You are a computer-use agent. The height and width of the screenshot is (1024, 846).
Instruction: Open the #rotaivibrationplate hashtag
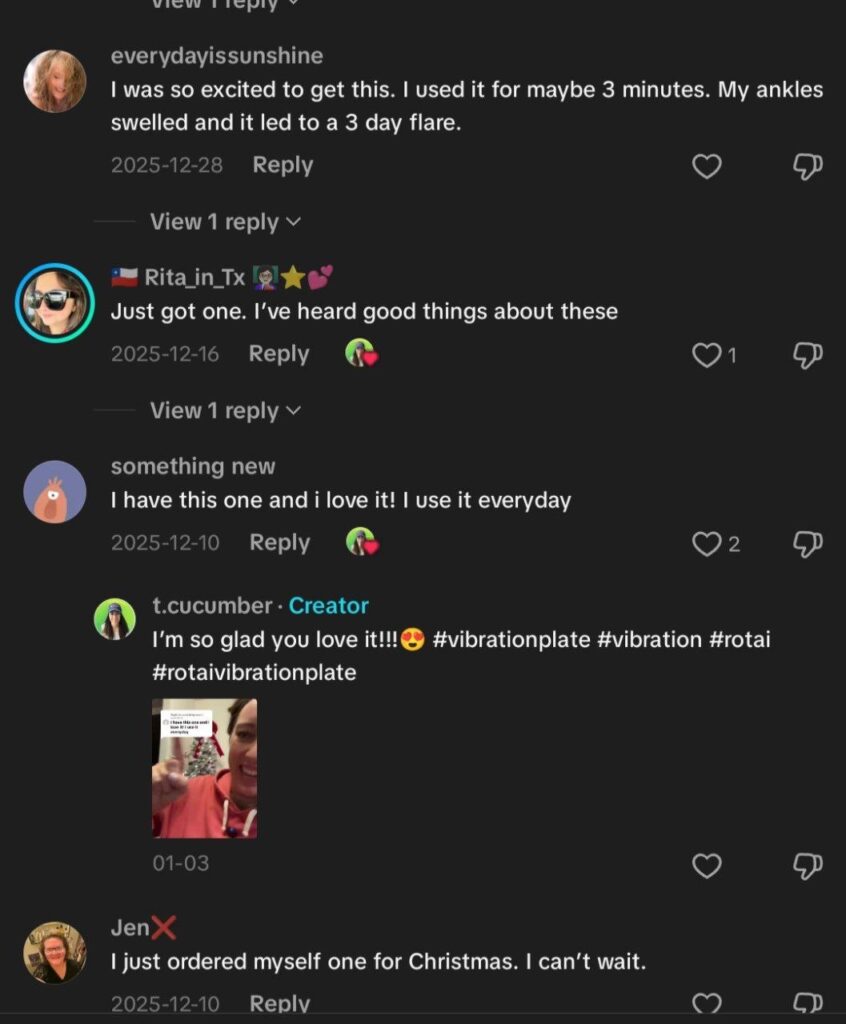pyautogui.click(x=254, y=672)
